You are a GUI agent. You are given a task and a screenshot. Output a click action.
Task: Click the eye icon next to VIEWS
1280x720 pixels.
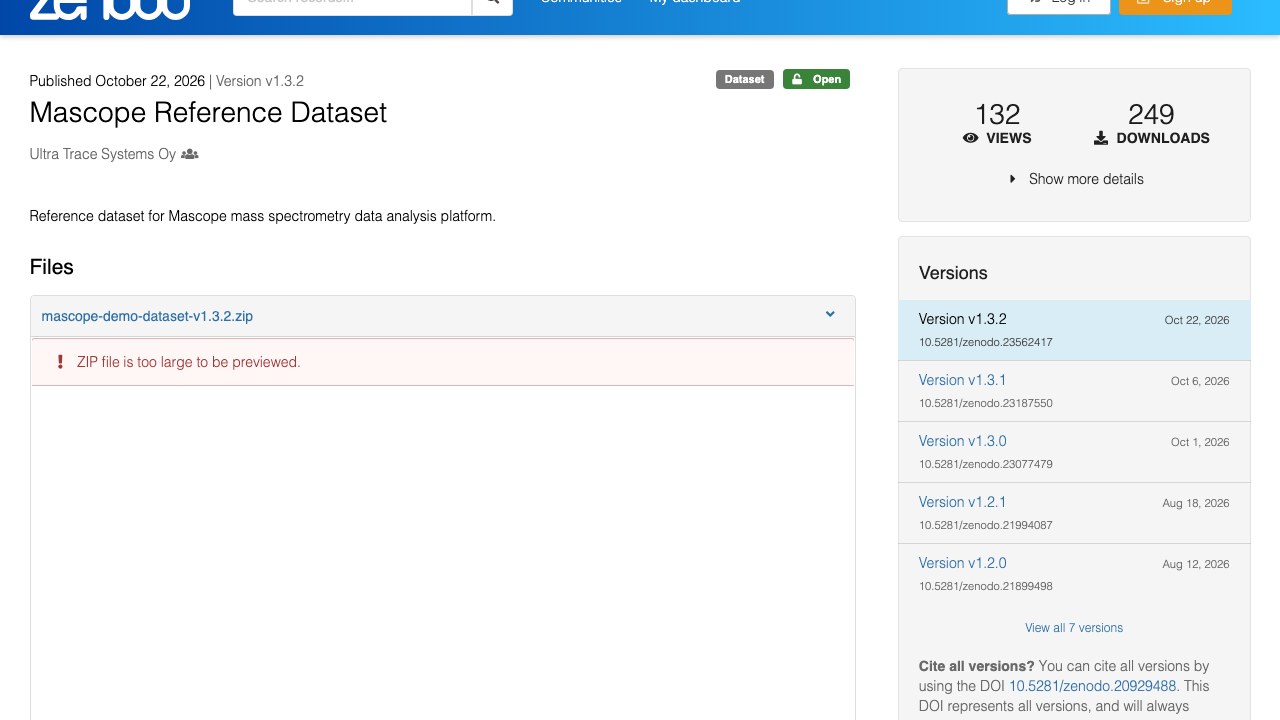(970, 138)
